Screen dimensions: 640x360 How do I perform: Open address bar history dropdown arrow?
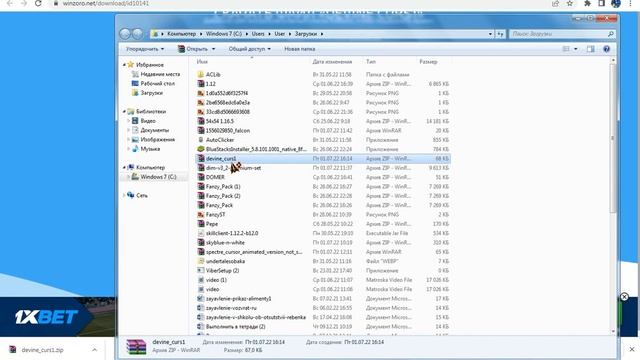tap(490, 34)
